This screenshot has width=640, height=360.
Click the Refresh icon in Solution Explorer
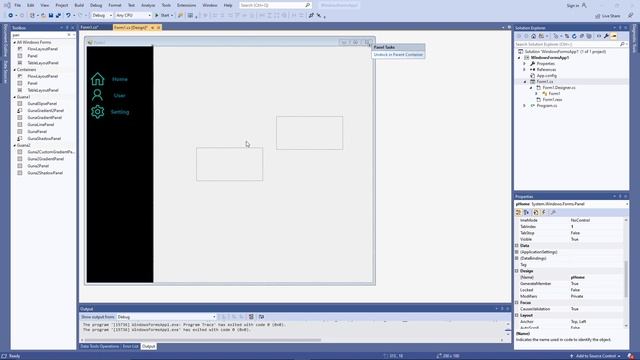(574, 36)
